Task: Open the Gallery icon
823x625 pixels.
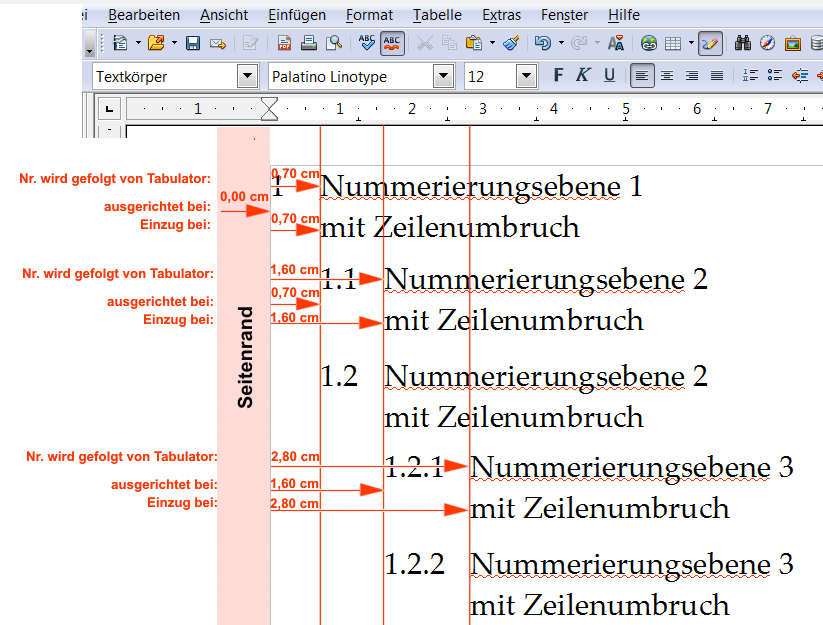Action: click(793, 42)
